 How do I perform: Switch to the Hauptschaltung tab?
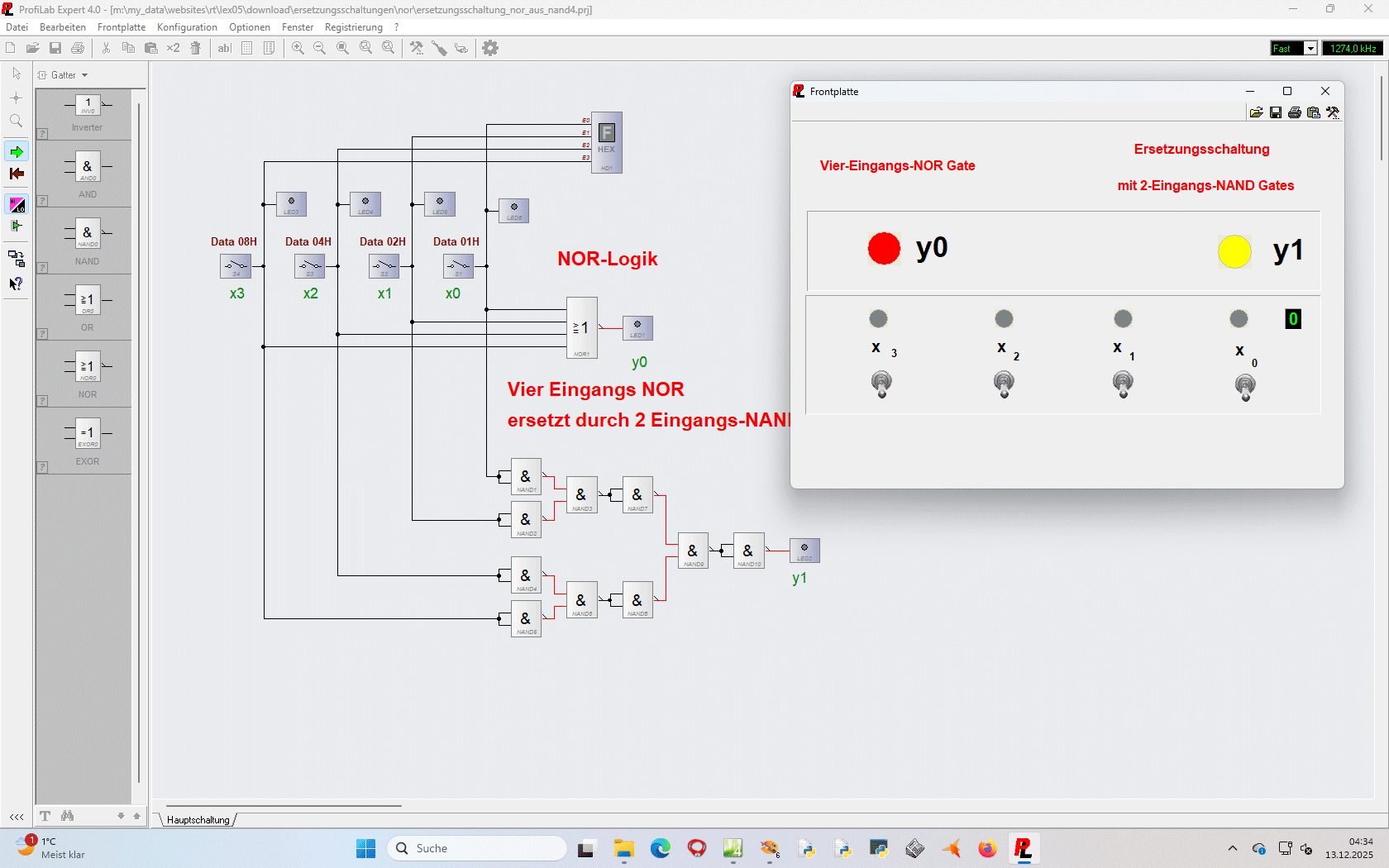198,820
